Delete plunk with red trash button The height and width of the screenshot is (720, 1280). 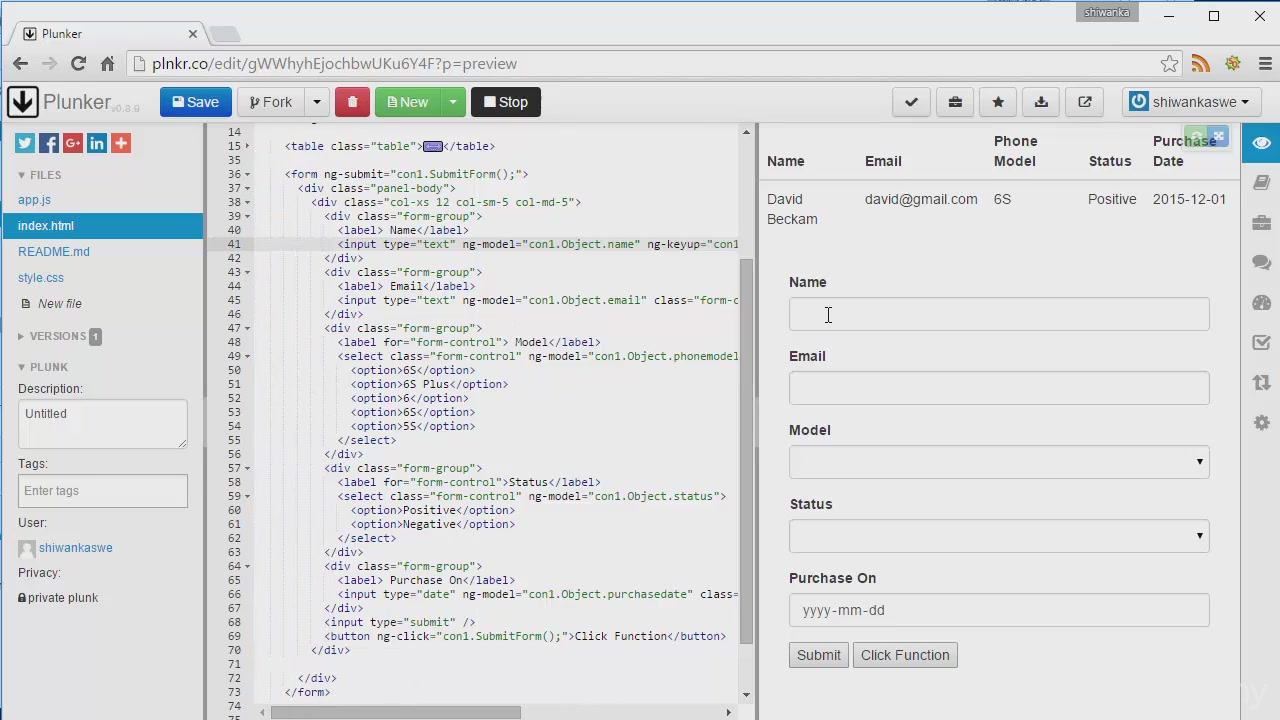(x=352, y=102)
